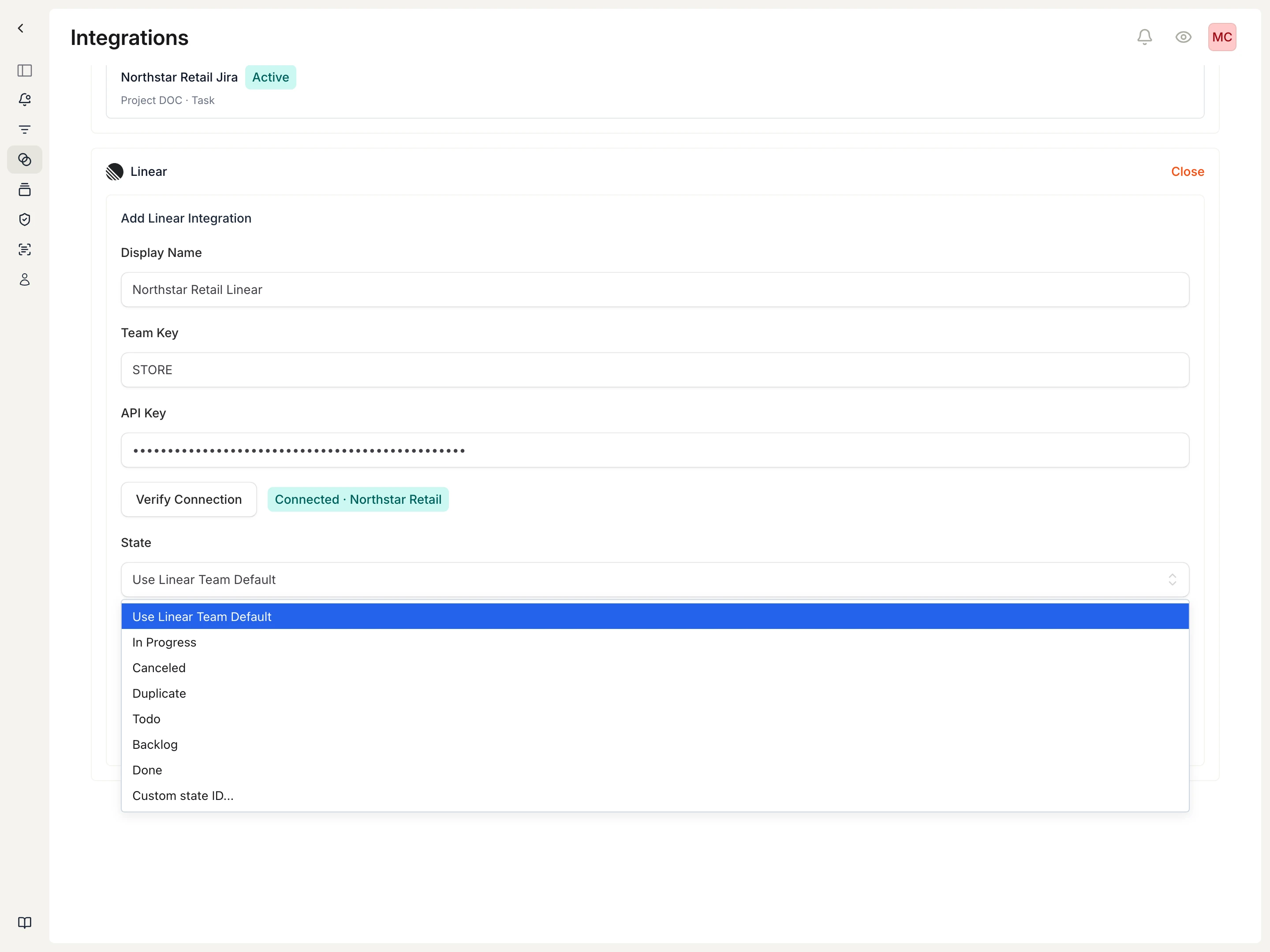Open the shield check sidebar icon
The height and width of the screenshot is (952, 1270).
tap(25, 219)
